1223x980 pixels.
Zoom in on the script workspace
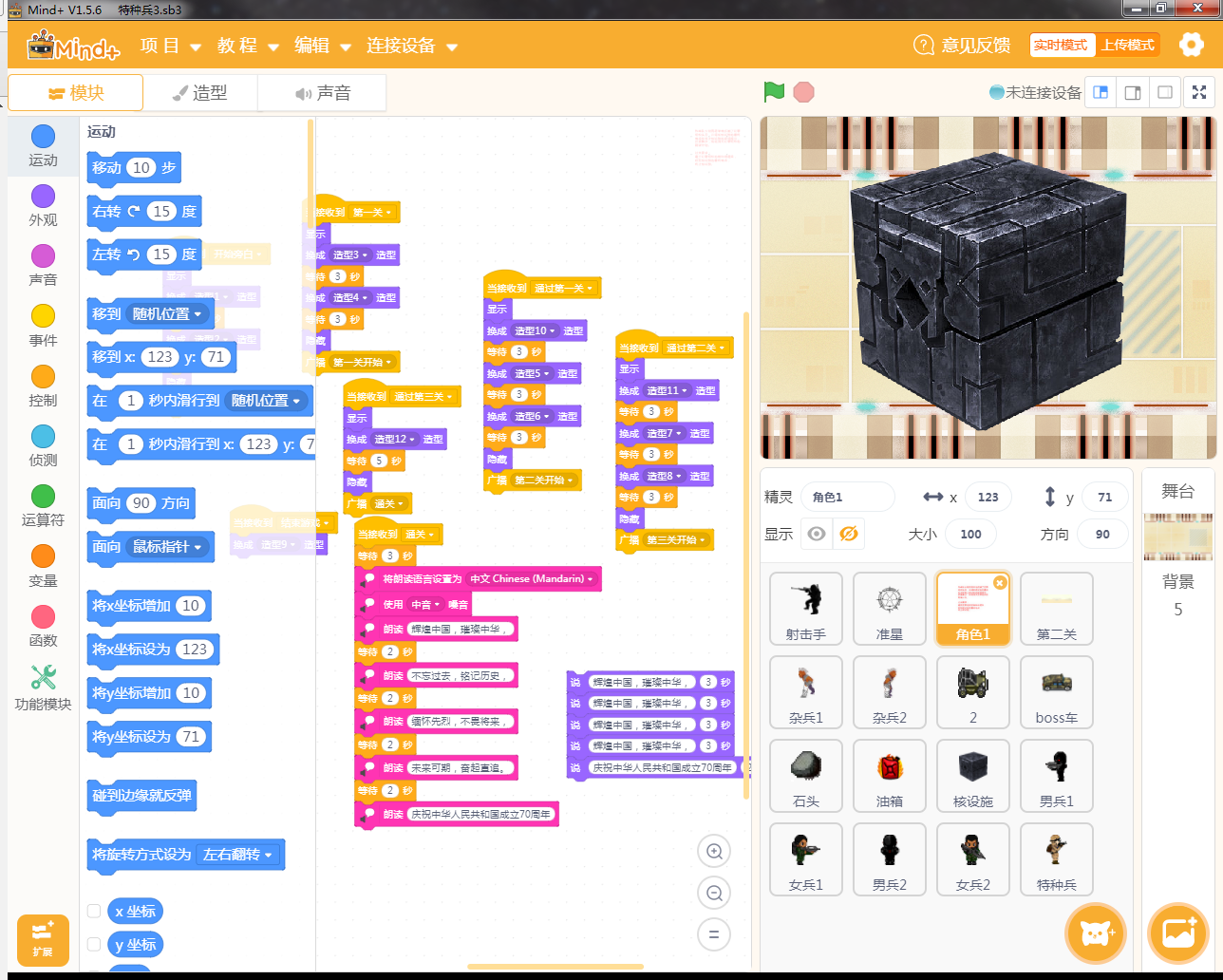[714, 852]
